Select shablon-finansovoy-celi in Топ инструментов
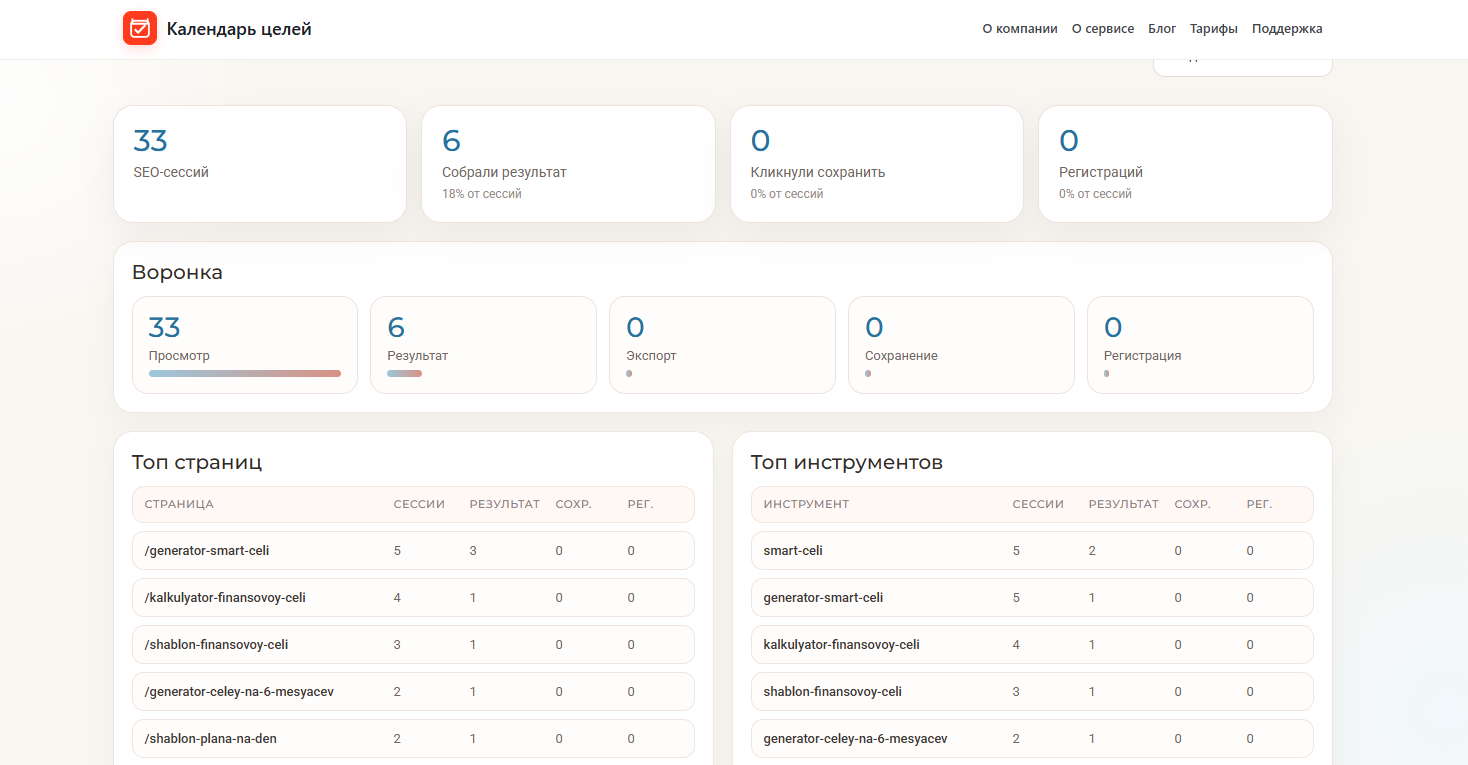The image size is (1468, 765). (x=1032, y=692)
